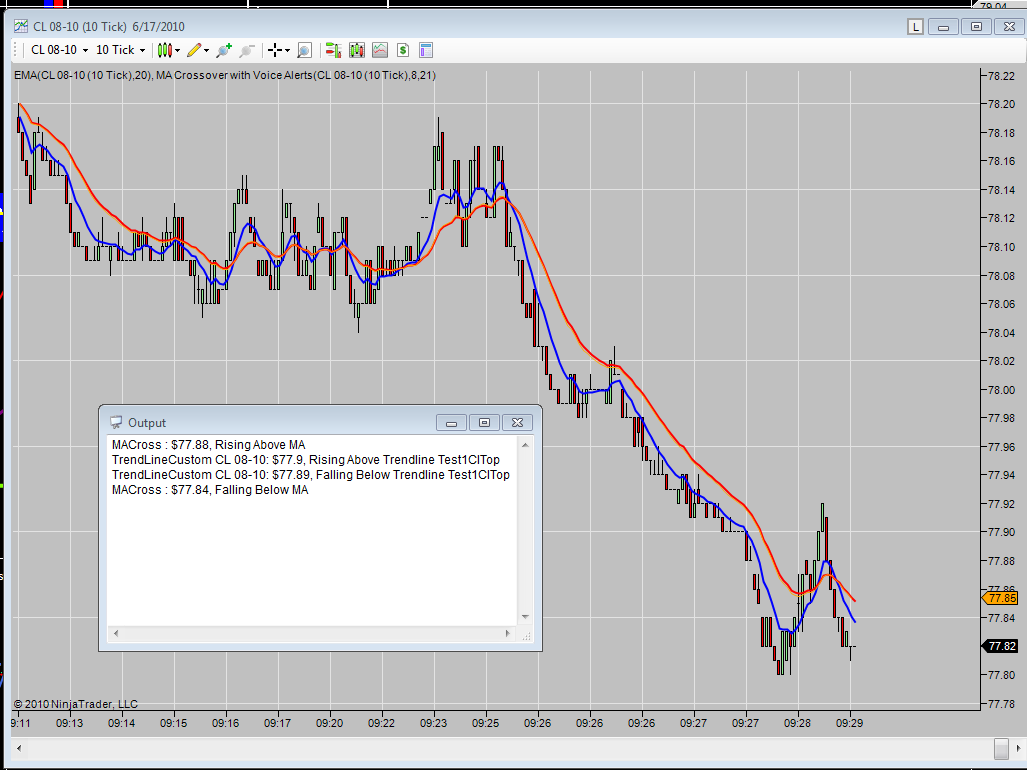Click the chart horizontal scrollbar thumb
This screenshot has height=770, width=1027.
(x=1001, y=748)
